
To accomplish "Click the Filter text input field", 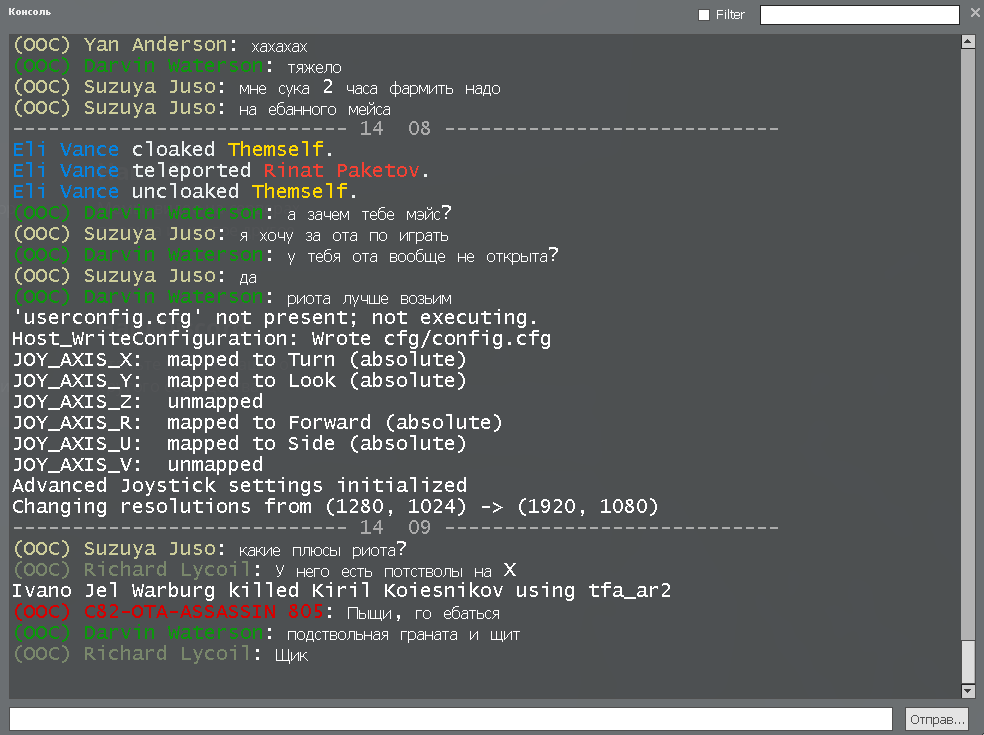I will tap(859, 15).
